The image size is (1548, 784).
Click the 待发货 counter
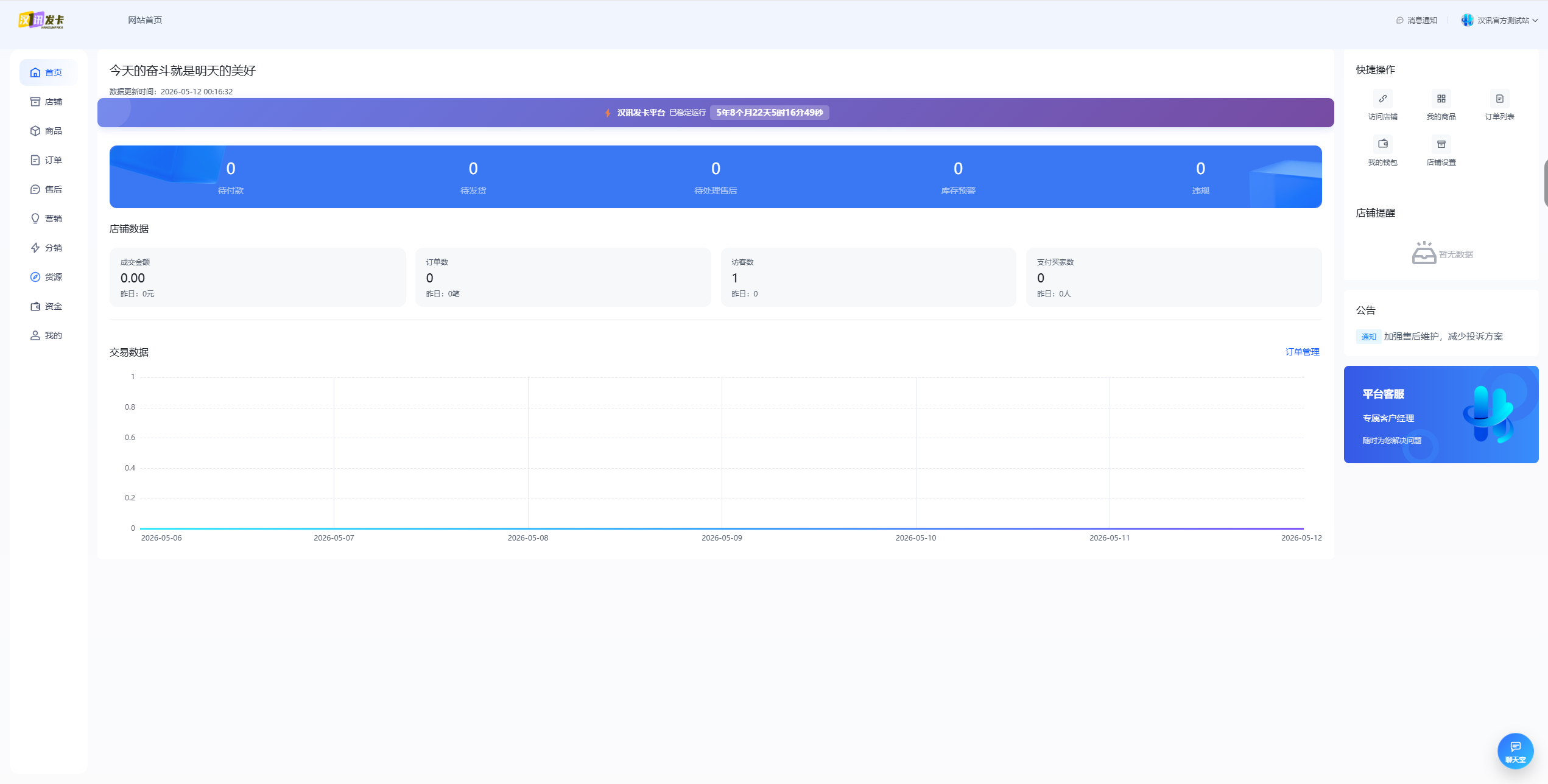473,177
